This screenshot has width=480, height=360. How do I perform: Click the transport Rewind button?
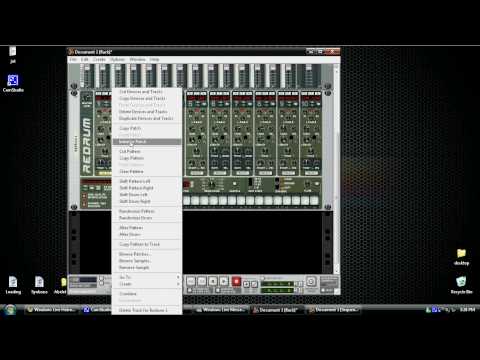[191, 282]
